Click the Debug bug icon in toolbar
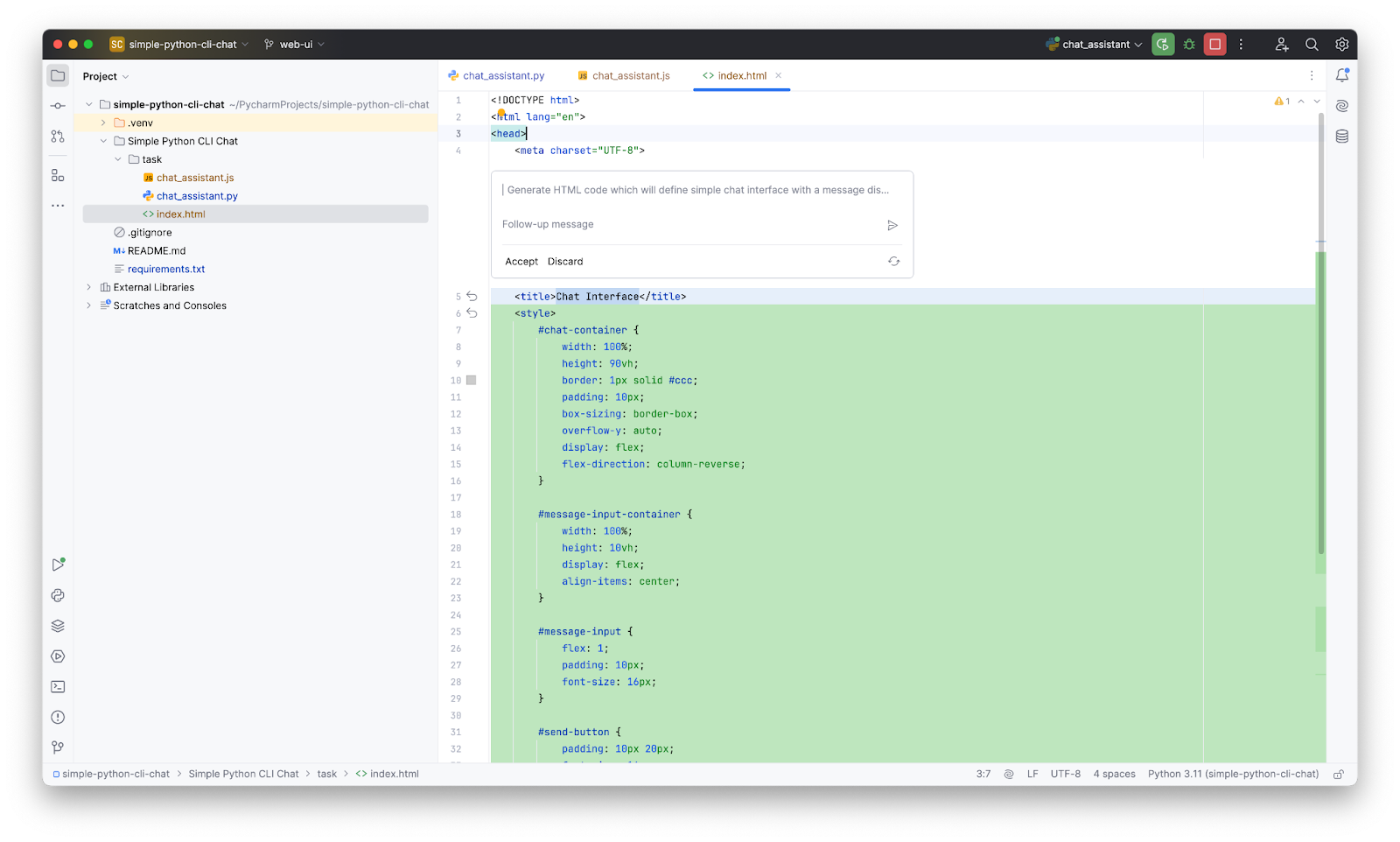The width and height of the screenshot is (1400, 842). (x=1189, y=45)
